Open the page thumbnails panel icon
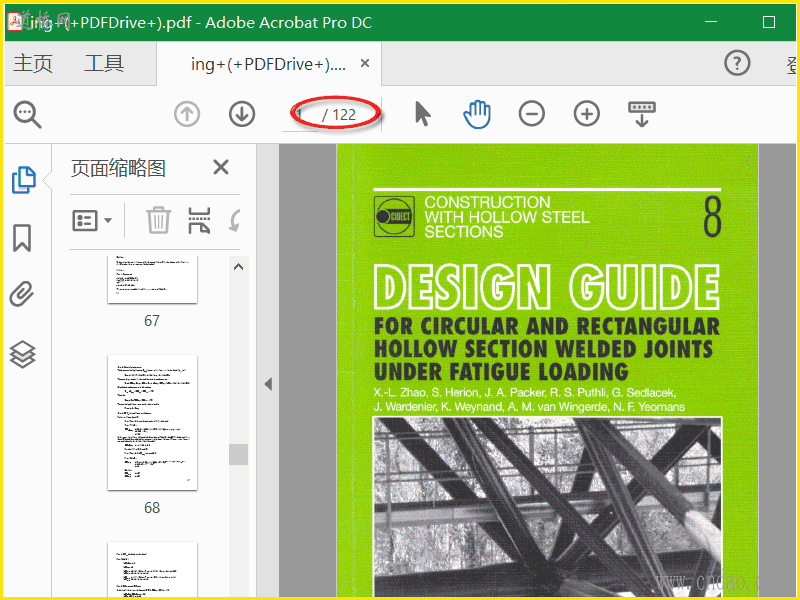Image resolution: width=800 pixels, height=600 pixels. coord(24,180)
